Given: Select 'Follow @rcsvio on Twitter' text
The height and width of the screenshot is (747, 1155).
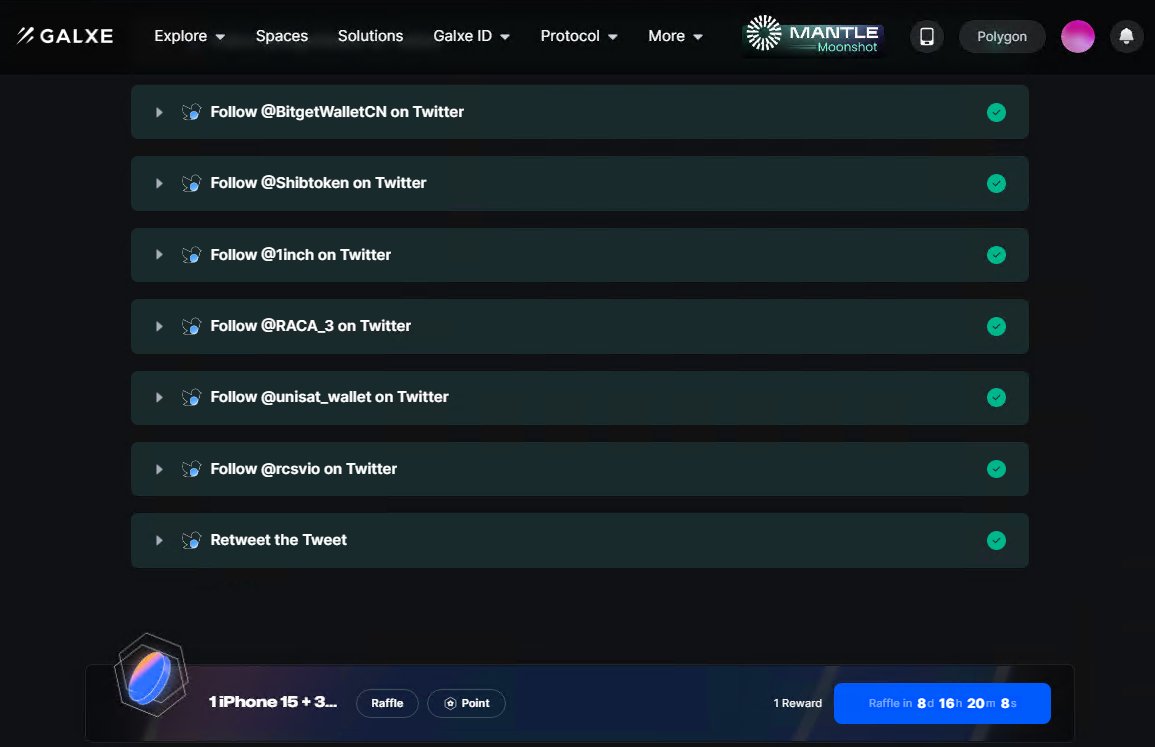Looking at the screenshot, I should point(303,469).
